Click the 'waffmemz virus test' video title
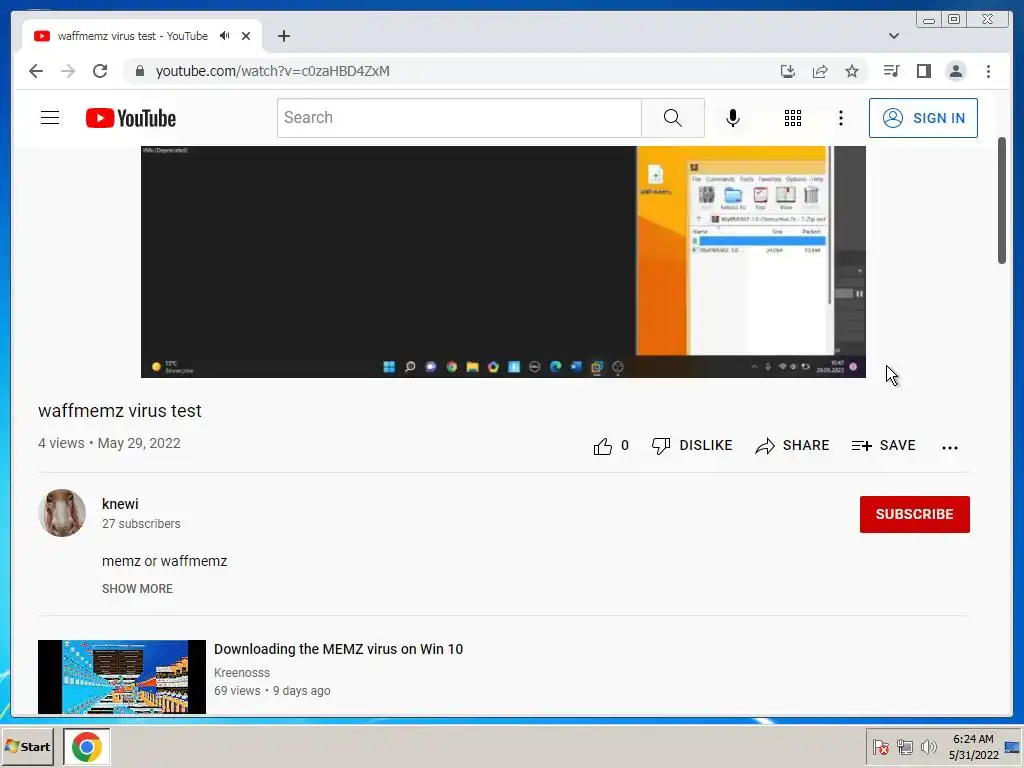The height and width of the screenshot is (768, 1024). tap(120, 411)
